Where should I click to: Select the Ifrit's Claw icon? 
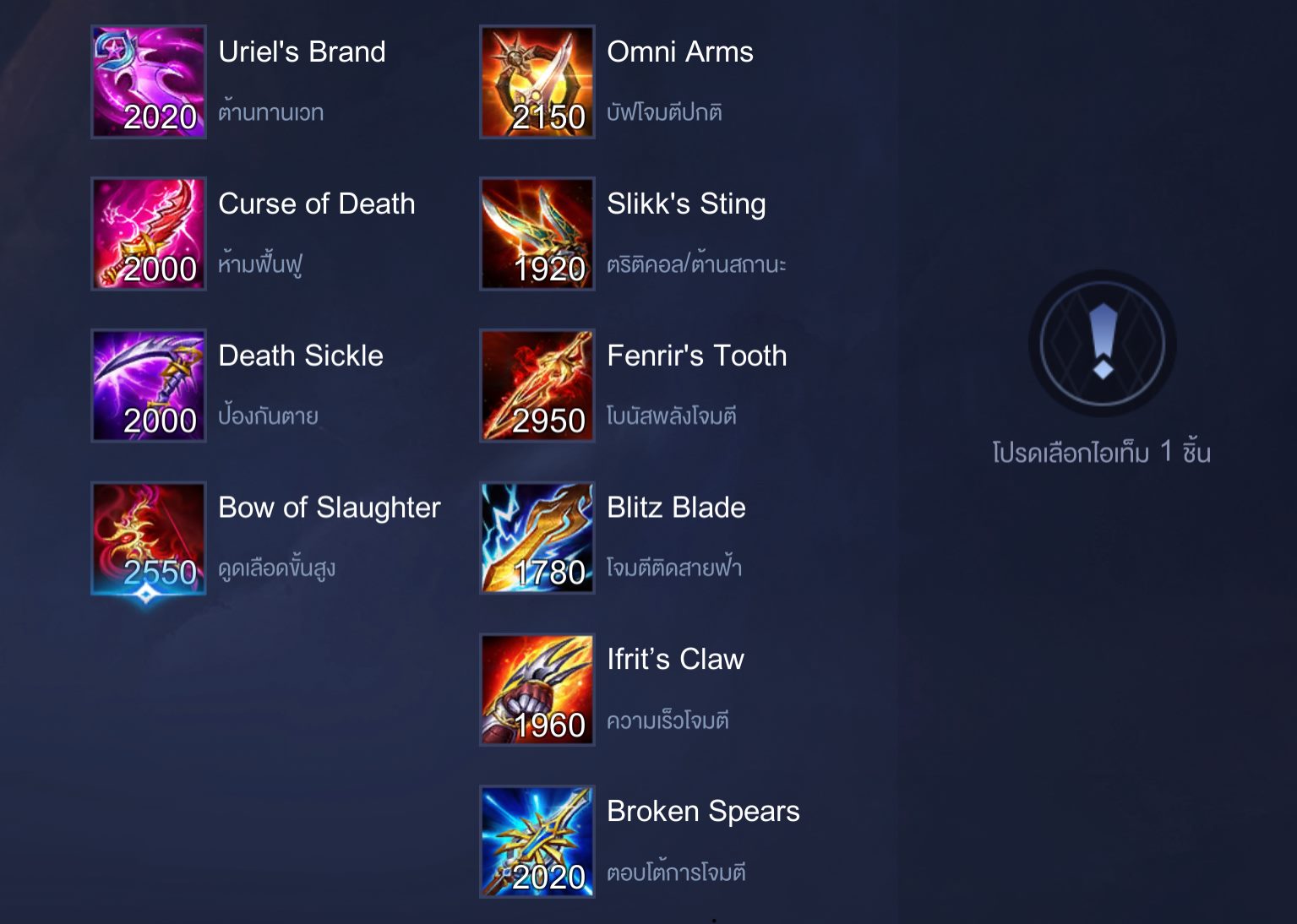(537, 690)
